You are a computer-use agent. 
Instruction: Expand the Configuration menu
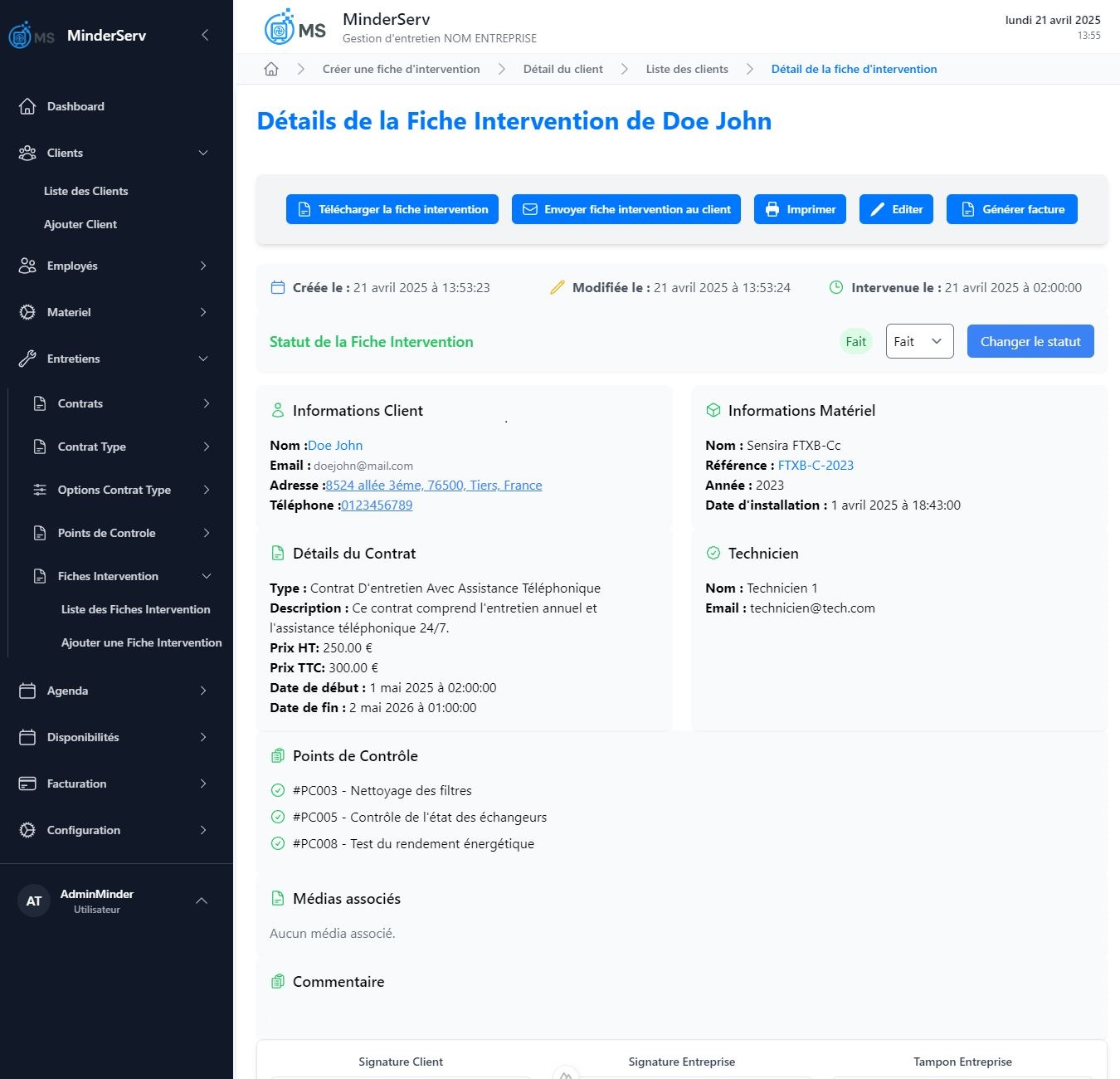(x=83, y=829)
